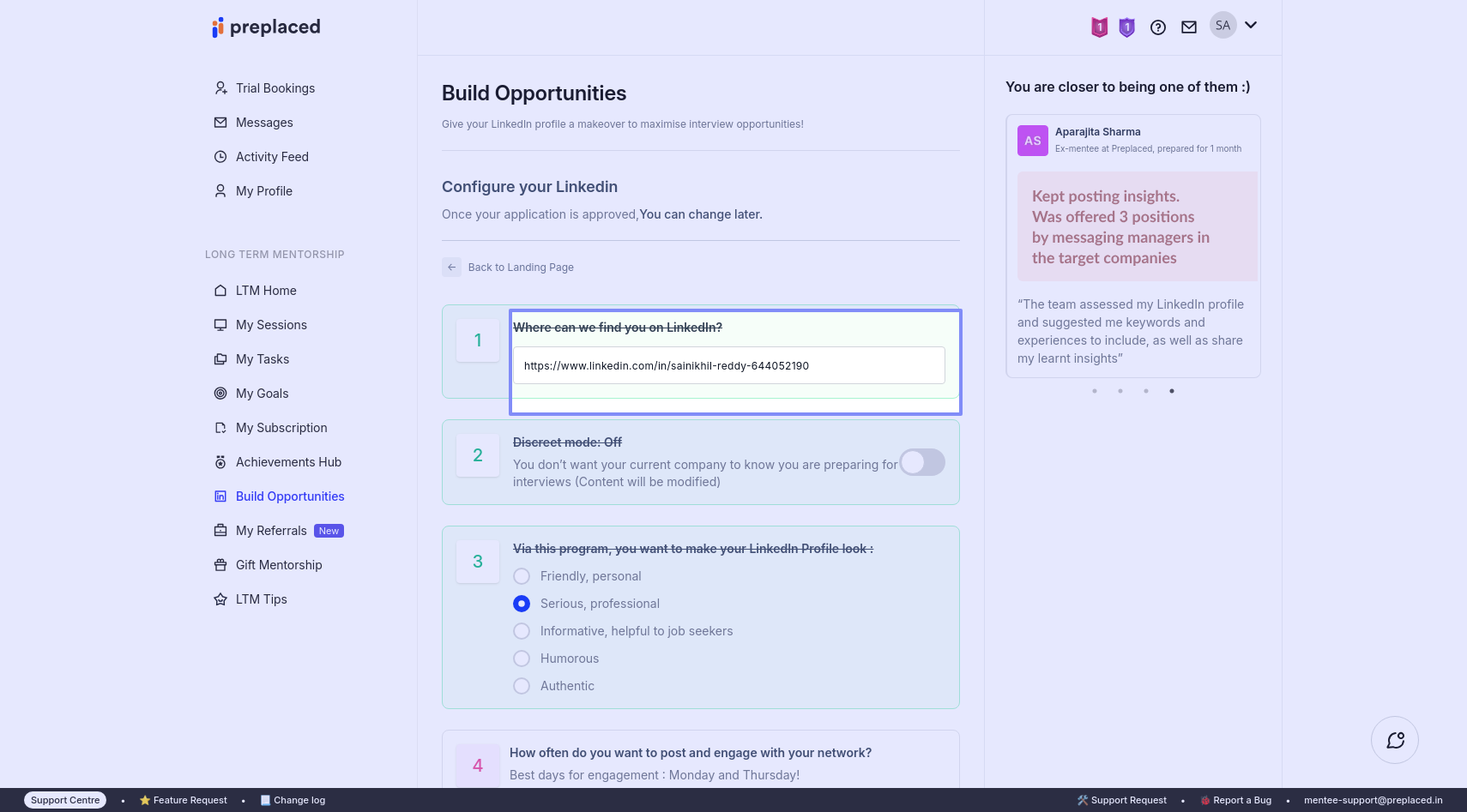Select the Friendly, personal radio option
This screenshot has height=812, width=1467.
point(522,576)
